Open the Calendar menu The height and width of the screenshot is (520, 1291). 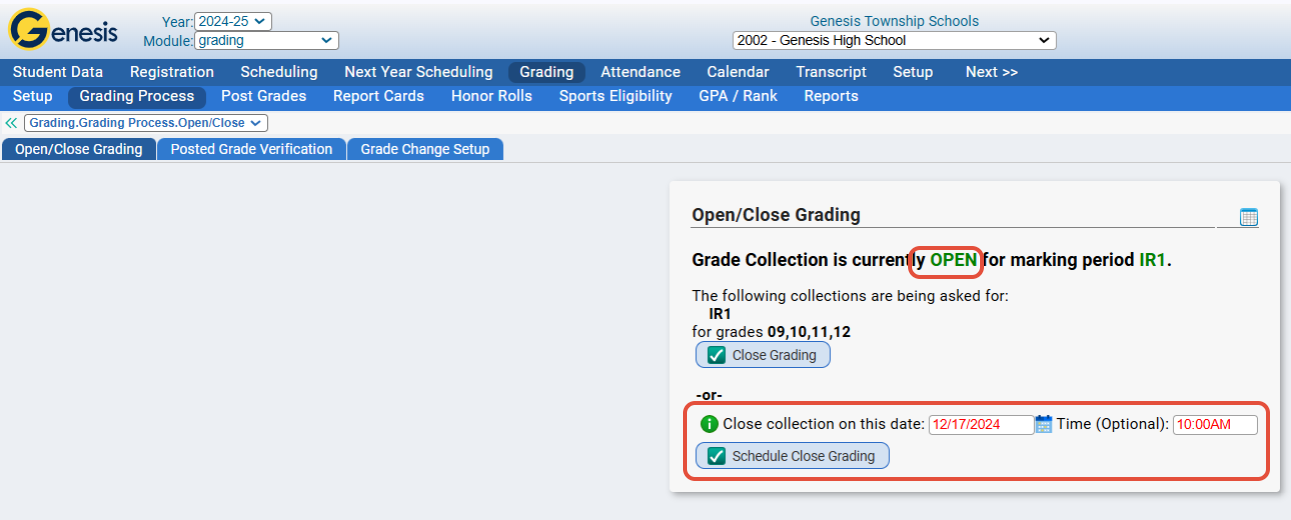click(x=738, y=72)
